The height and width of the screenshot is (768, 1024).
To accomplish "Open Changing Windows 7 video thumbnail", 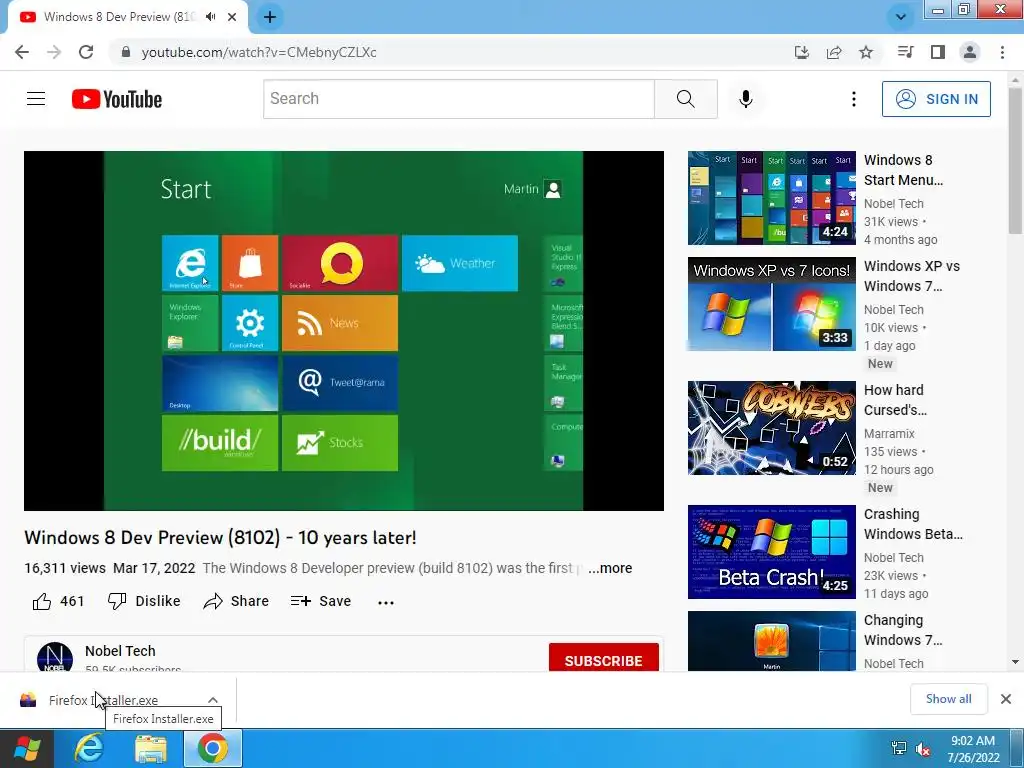I will 771,641.
